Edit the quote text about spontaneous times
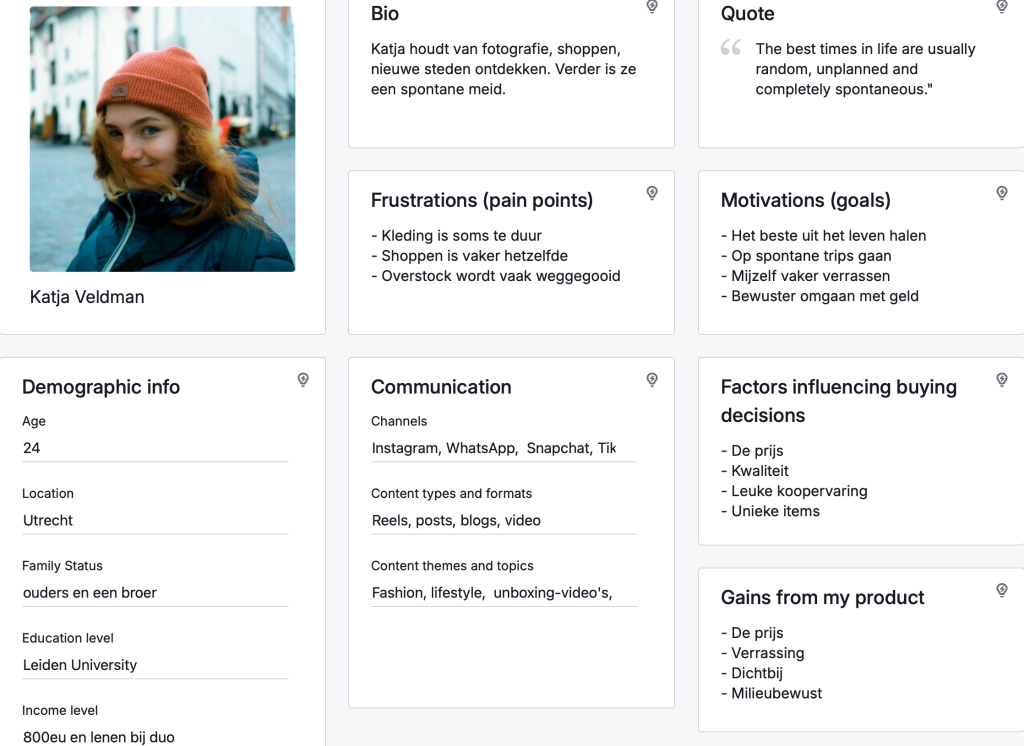The width and height of the screenshot is (1024, 746). [865, 69]
